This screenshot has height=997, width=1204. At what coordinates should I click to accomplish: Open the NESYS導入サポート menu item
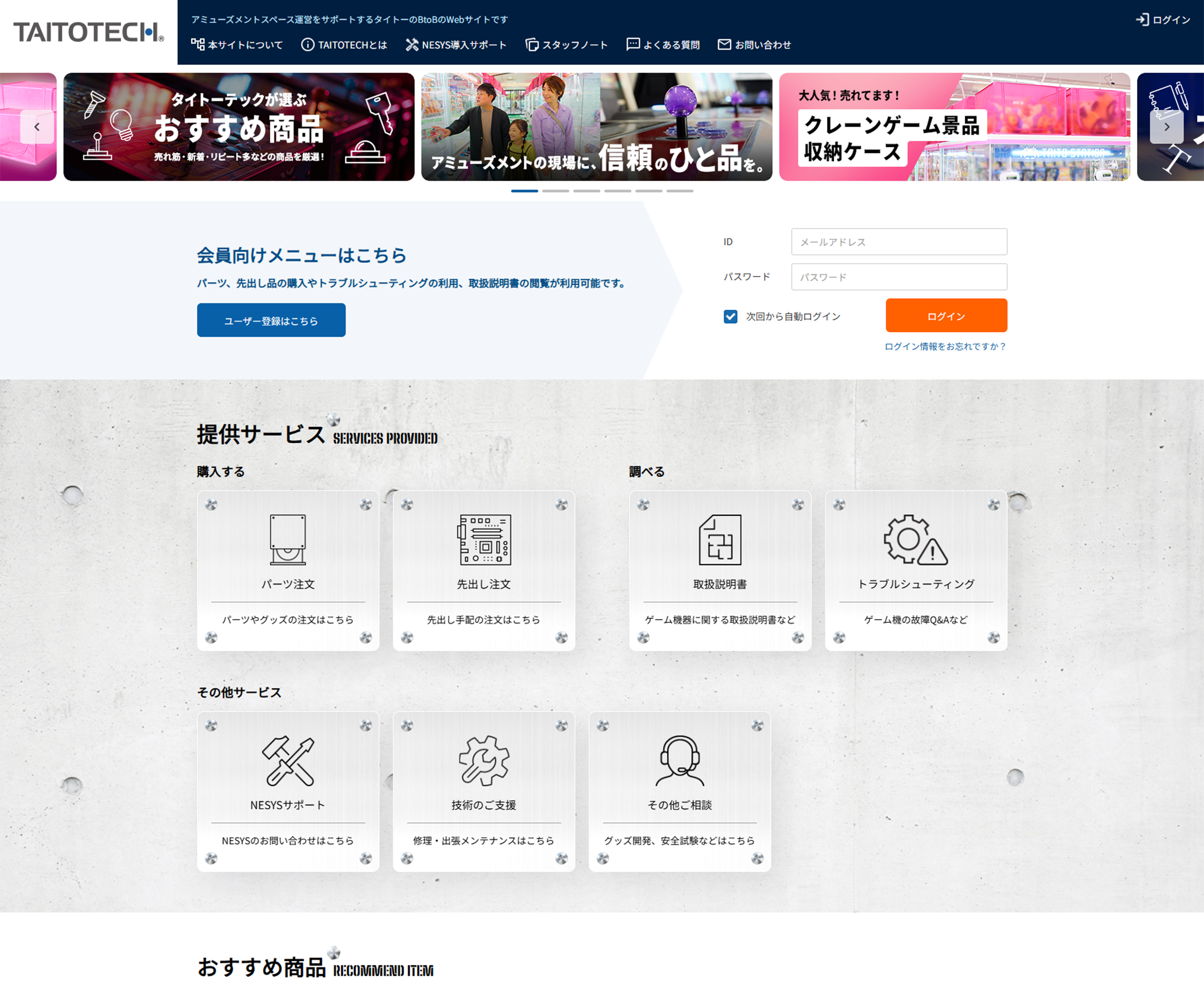point(456,44)
